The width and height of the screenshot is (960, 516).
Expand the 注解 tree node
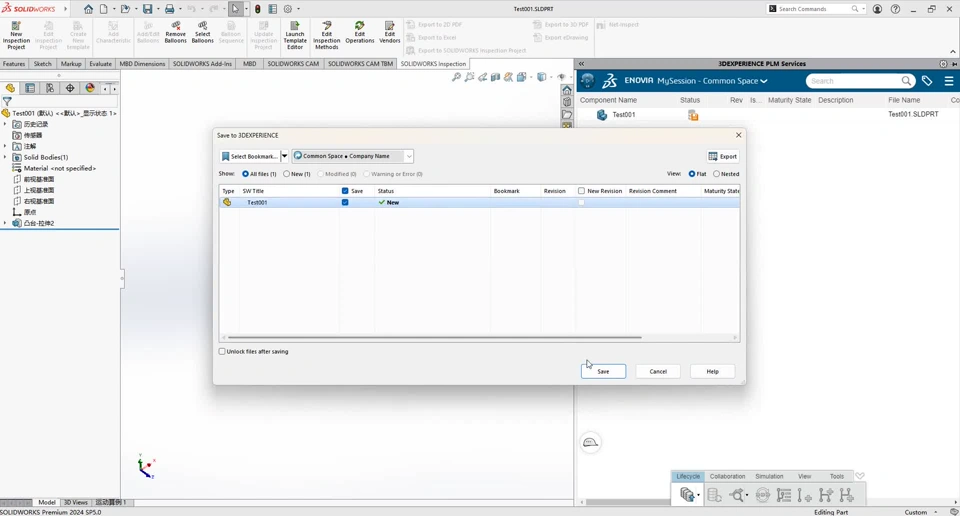click(5, 146)
